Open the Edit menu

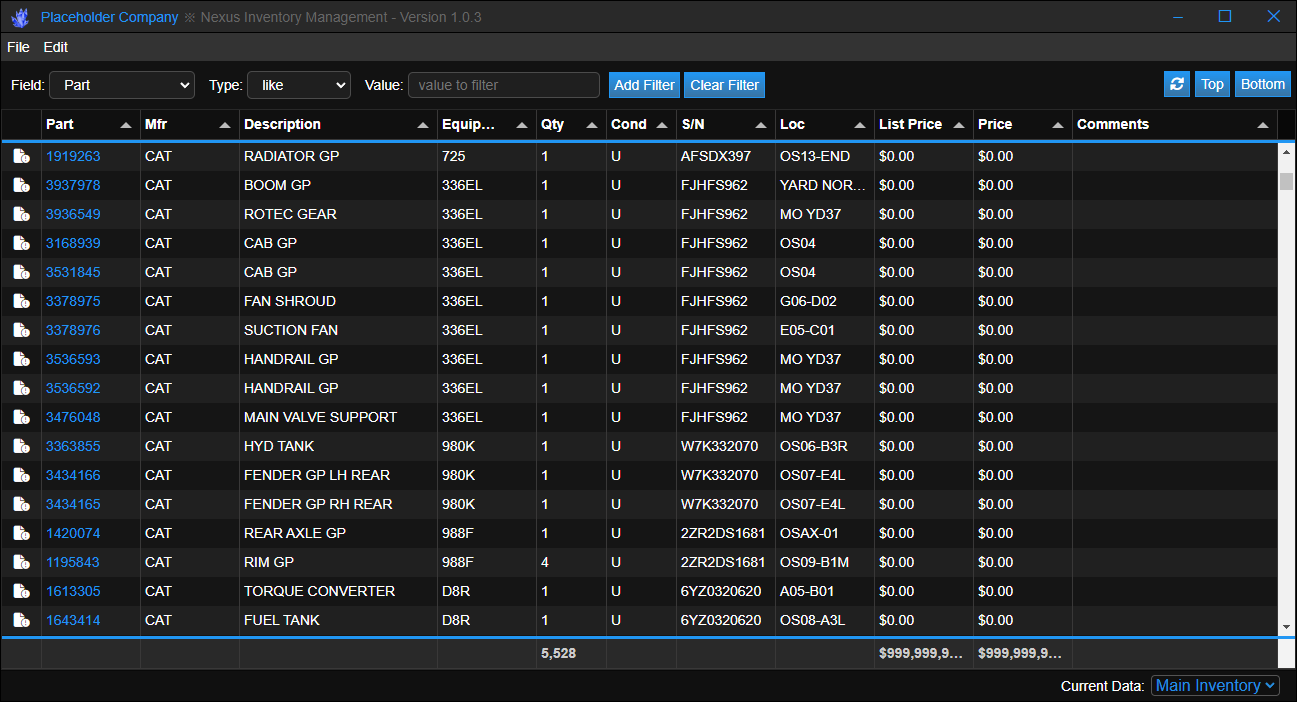(x=56, y=47)
